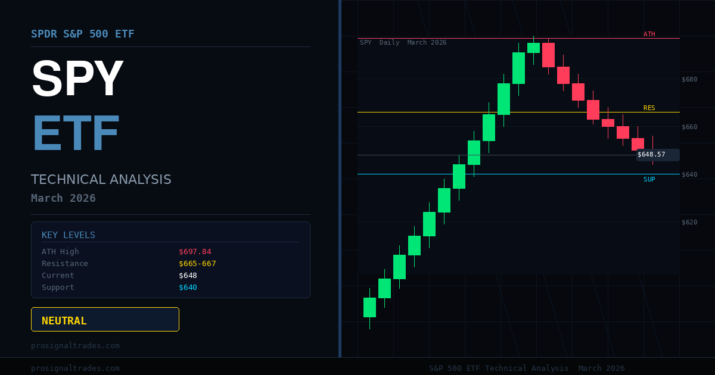Click the red ATH label on the chart

649,34
